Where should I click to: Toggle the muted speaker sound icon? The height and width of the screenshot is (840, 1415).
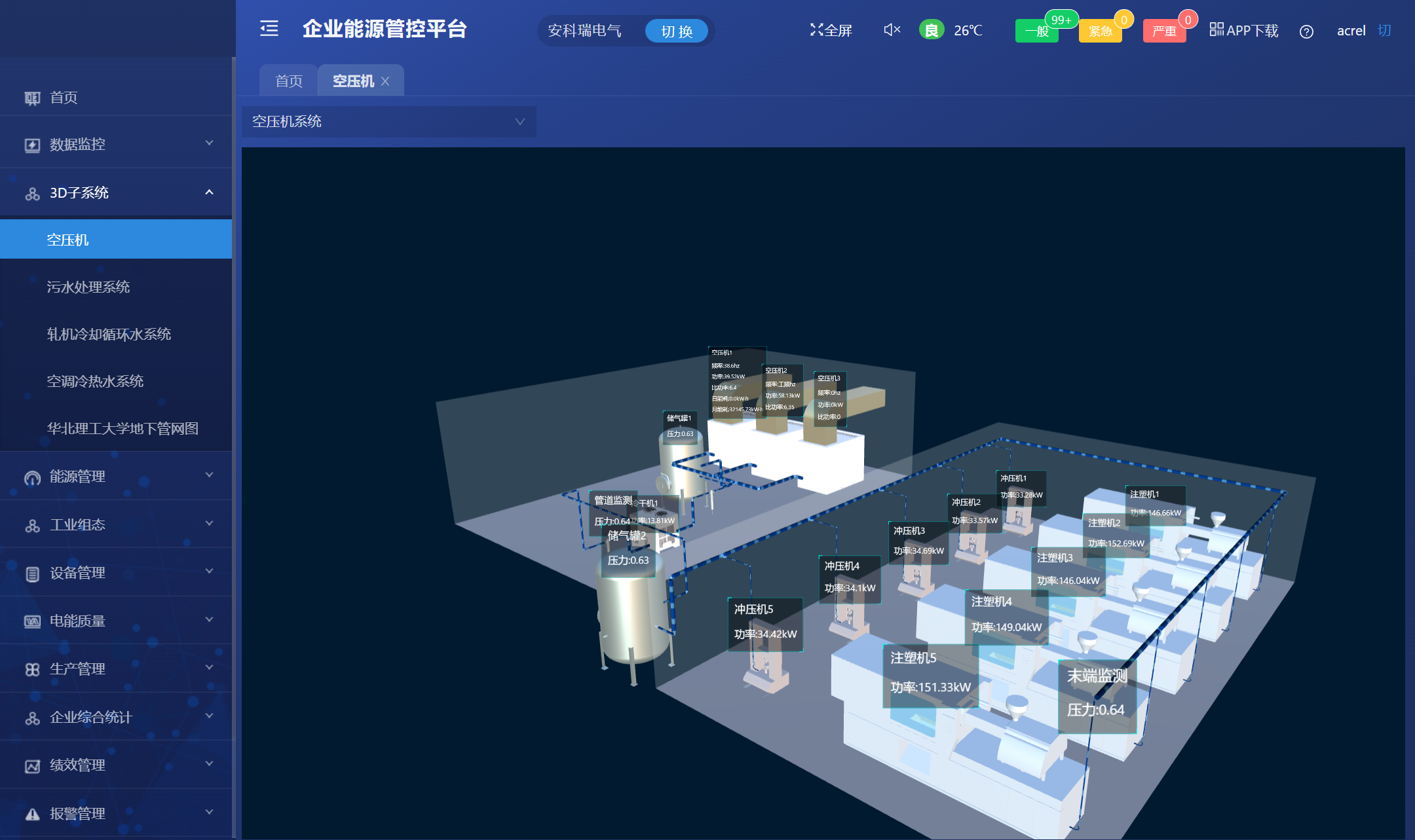[x=892, y=30]
